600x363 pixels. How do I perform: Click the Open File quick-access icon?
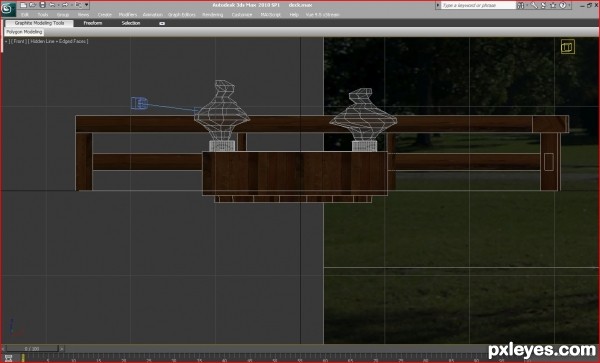pos(33,5)
